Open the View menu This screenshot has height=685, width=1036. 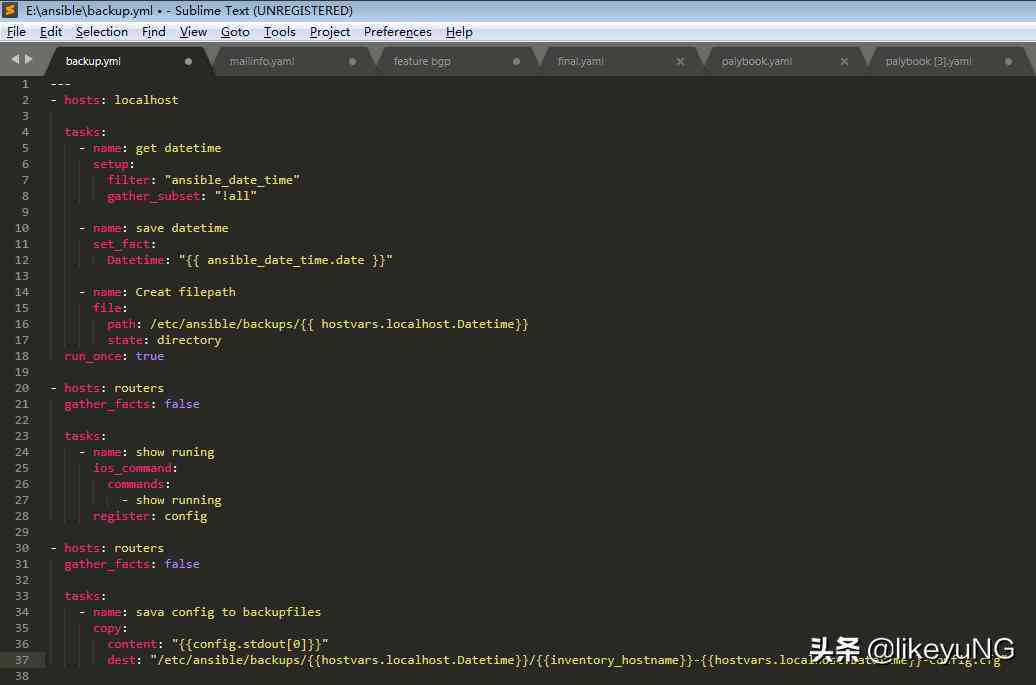click(193, 32)
